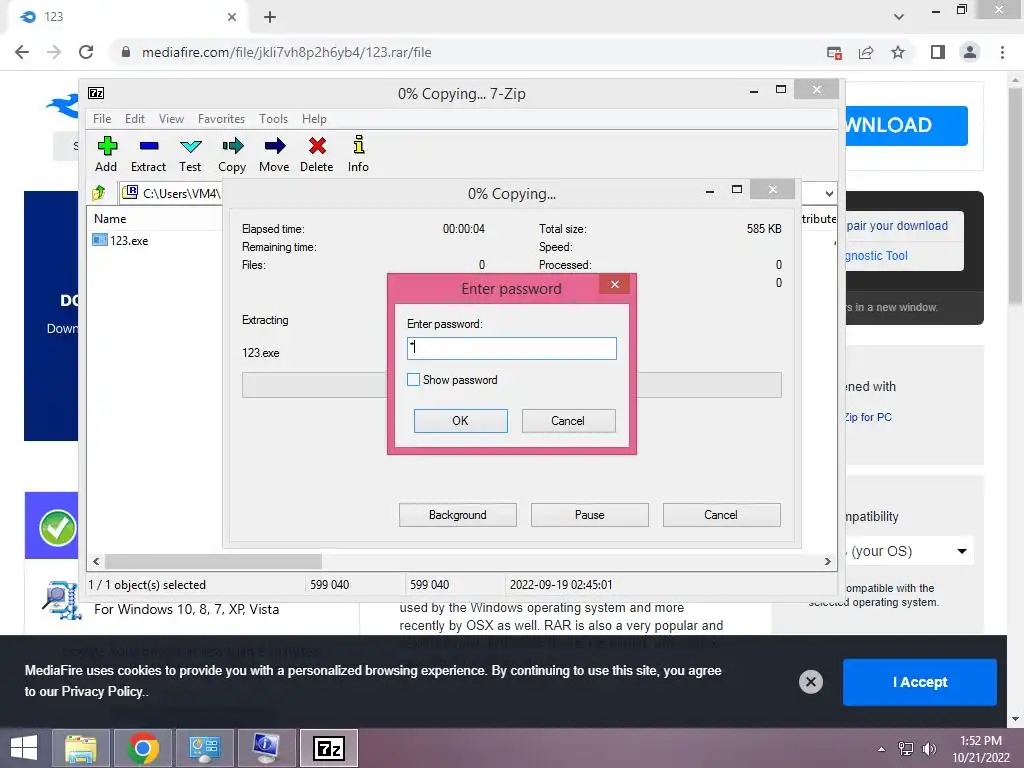Open Windows Start menu
Viewport: 1024px width, 768px height.
point(24,748)
